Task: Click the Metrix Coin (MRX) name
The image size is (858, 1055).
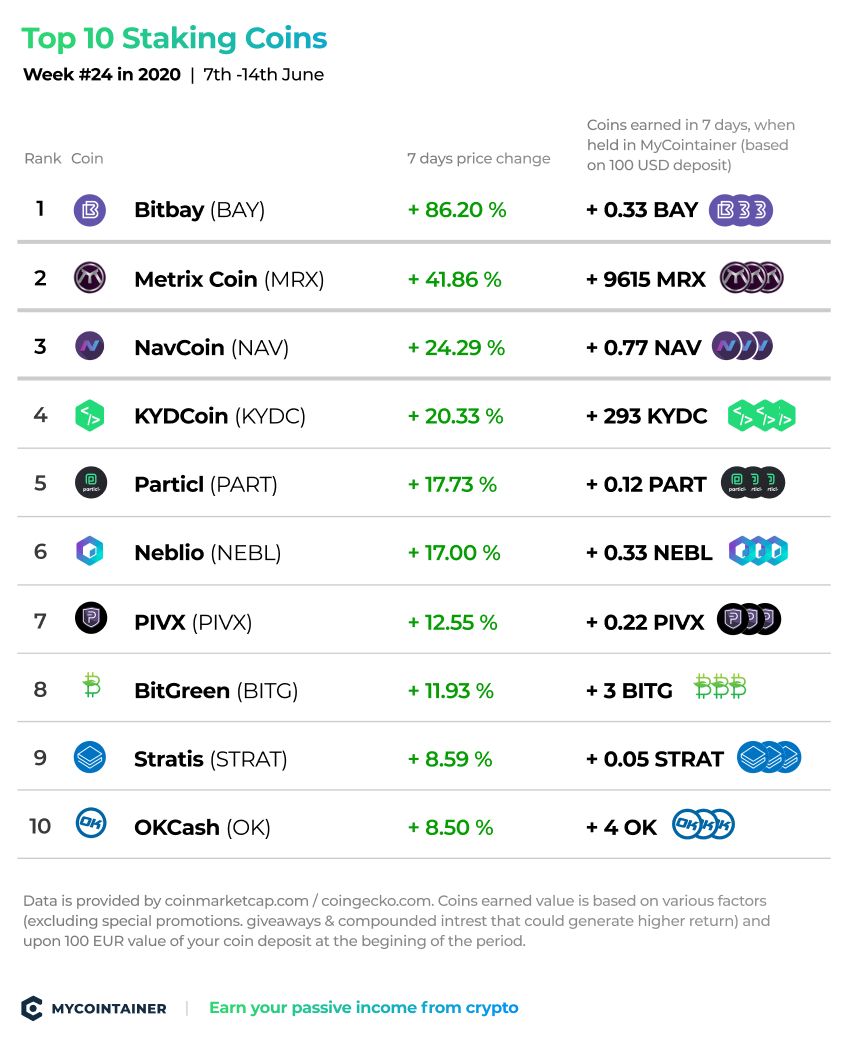Action: pyautogui.click(x=229, y=279)
